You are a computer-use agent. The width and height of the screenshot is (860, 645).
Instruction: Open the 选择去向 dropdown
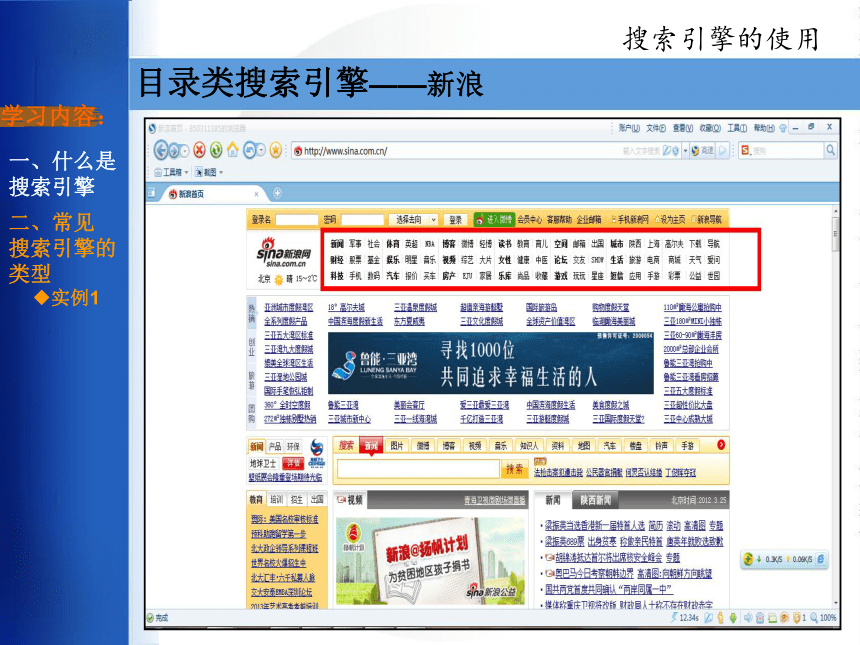pos(412,219)
